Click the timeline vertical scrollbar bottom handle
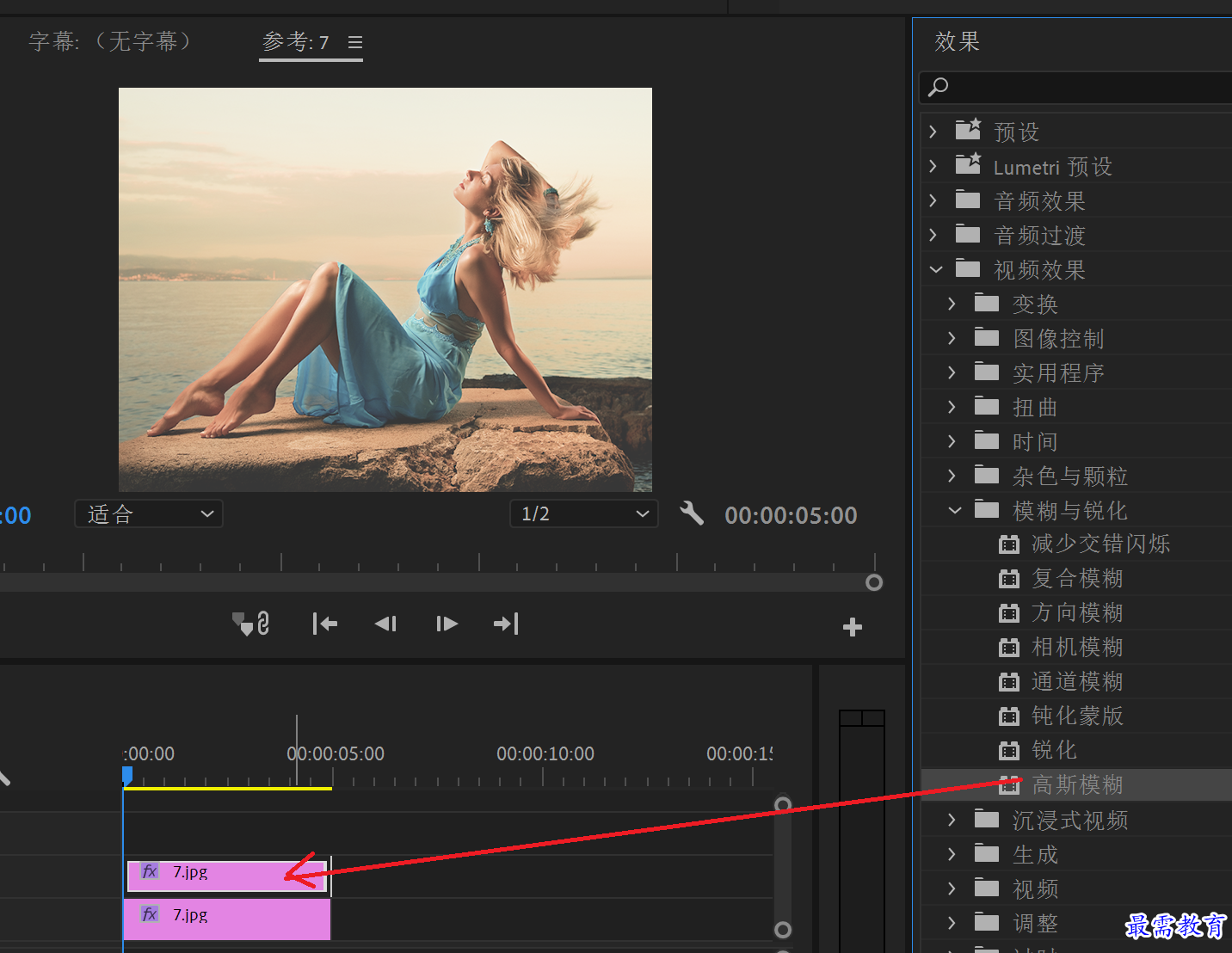Viewport: 1232px width, 953px height. (x=782, y=930)
